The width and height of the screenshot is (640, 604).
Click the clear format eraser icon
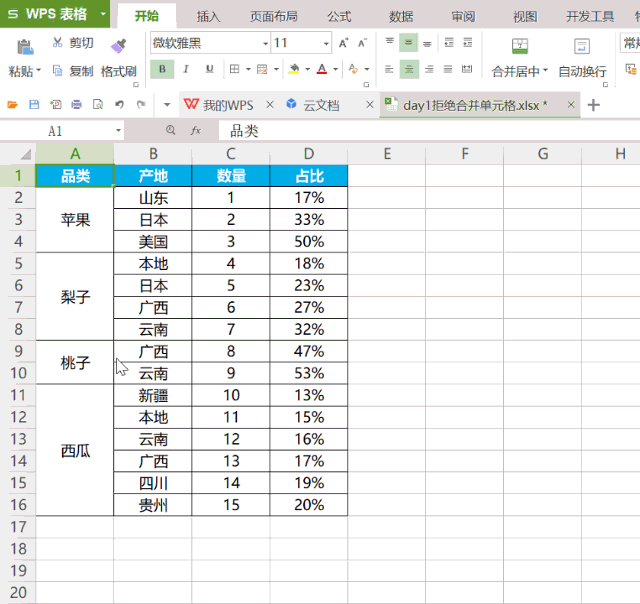point(353,69)
